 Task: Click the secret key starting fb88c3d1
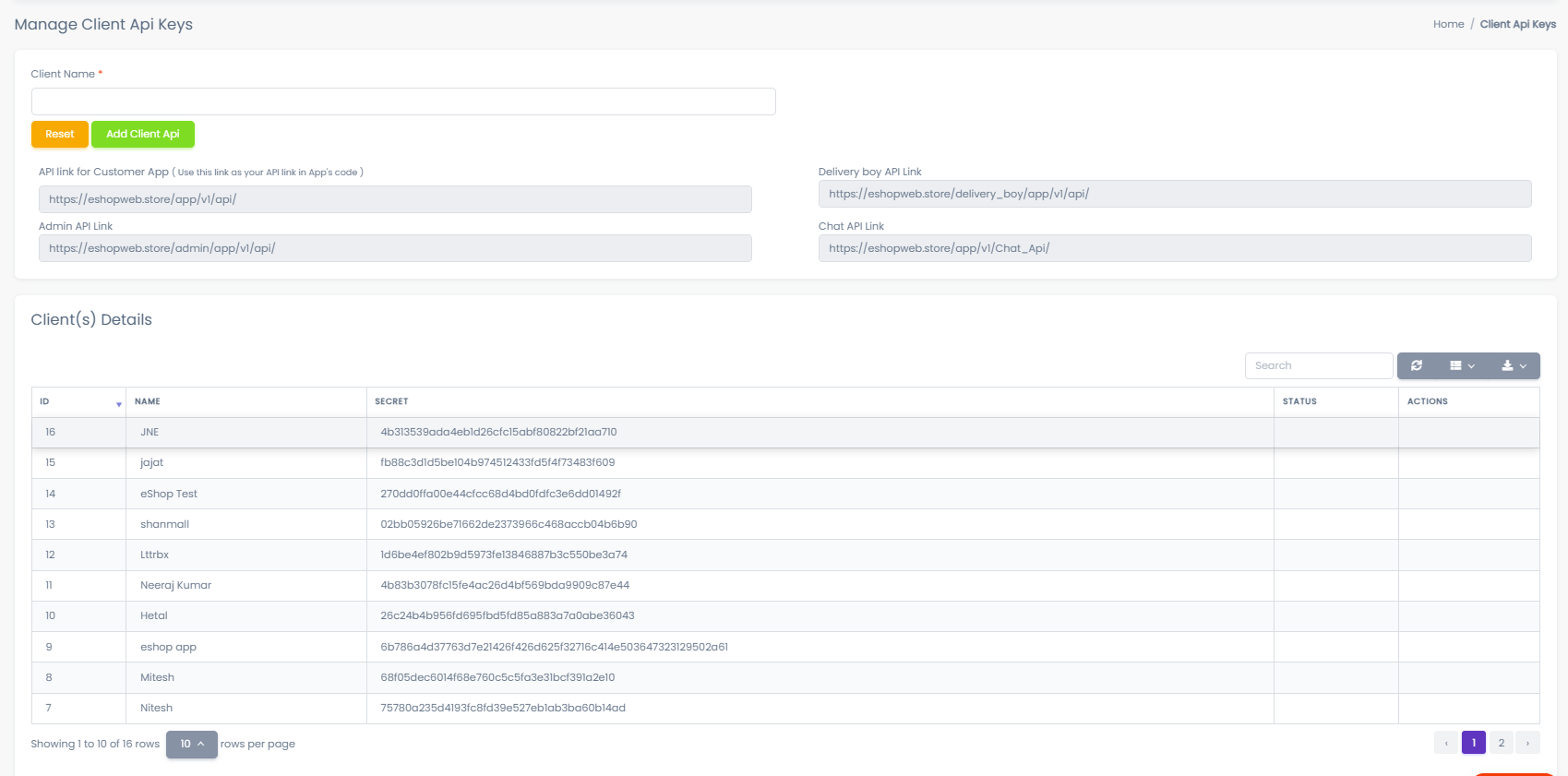click(x=497, y=462)
